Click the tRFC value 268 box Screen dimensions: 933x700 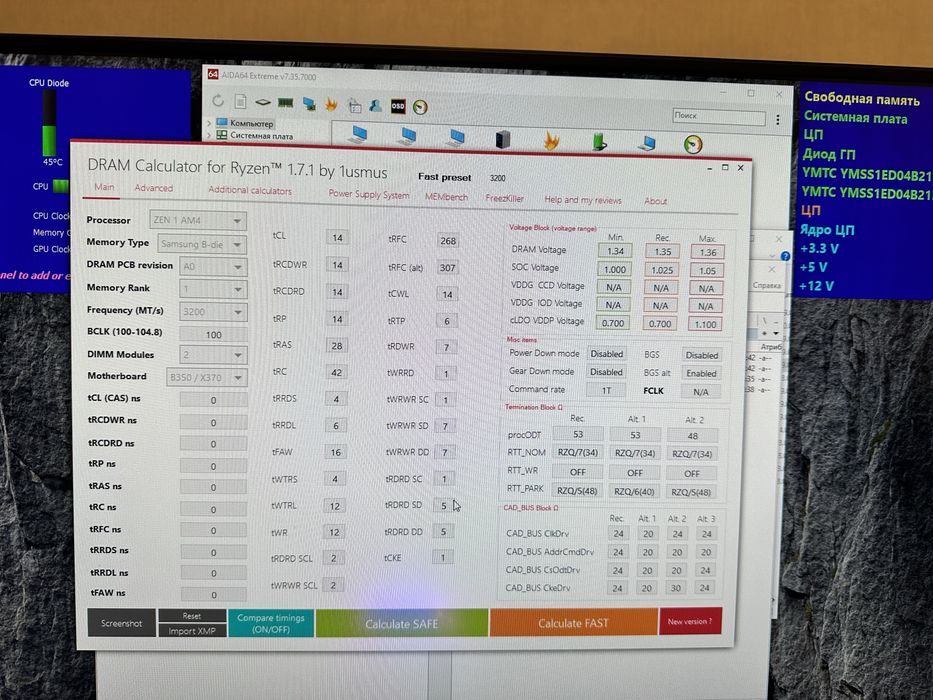click(x=447, y=240)
